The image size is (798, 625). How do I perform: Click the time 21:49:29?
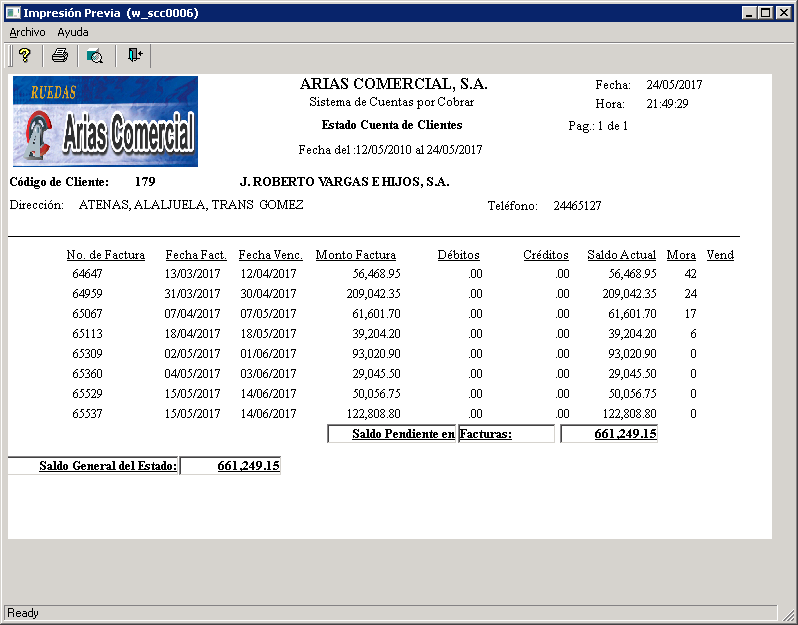(667, 104)
